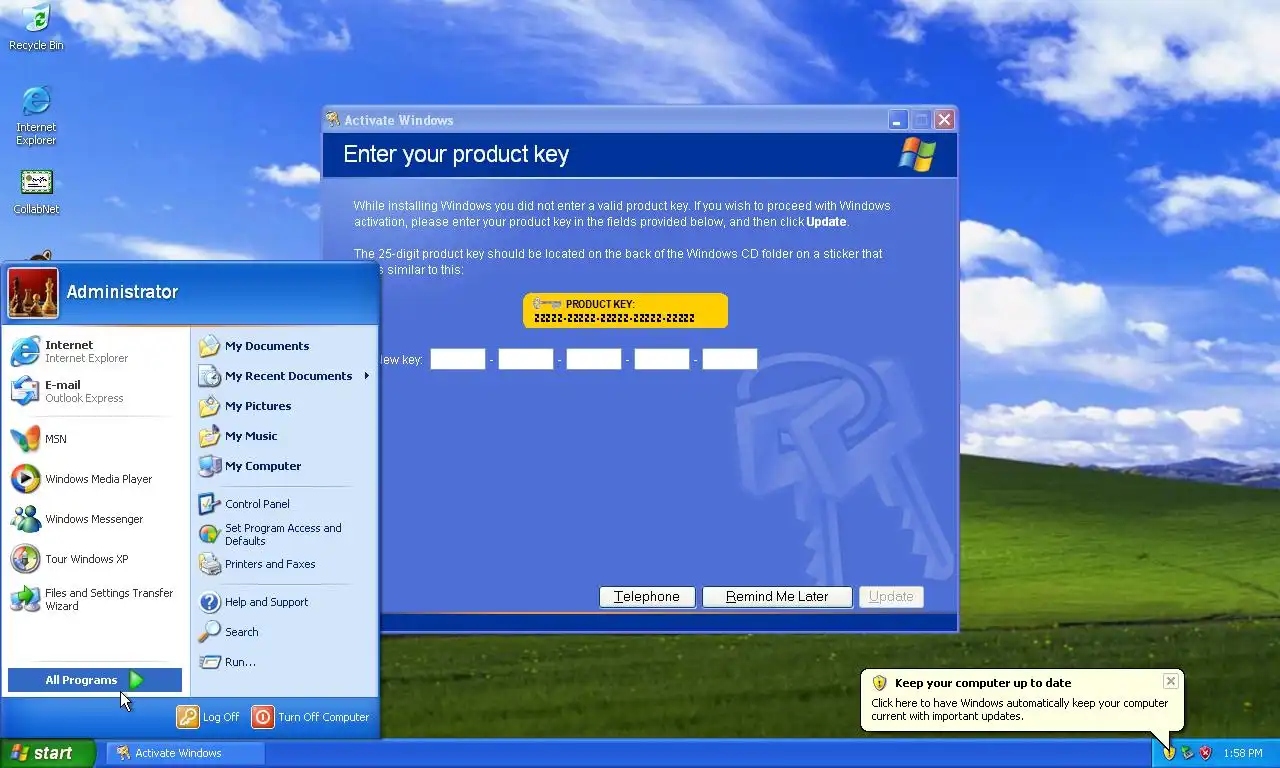Click Activate Windows title bar keys icon
This screenshot has width=1280, height=768.
[333, 120]
